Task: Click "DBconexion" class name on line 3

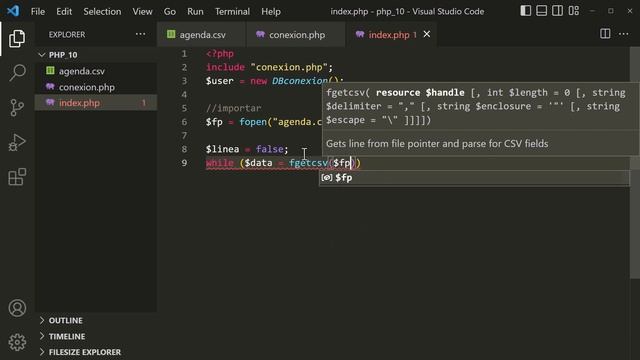Action: click(300, 81)
